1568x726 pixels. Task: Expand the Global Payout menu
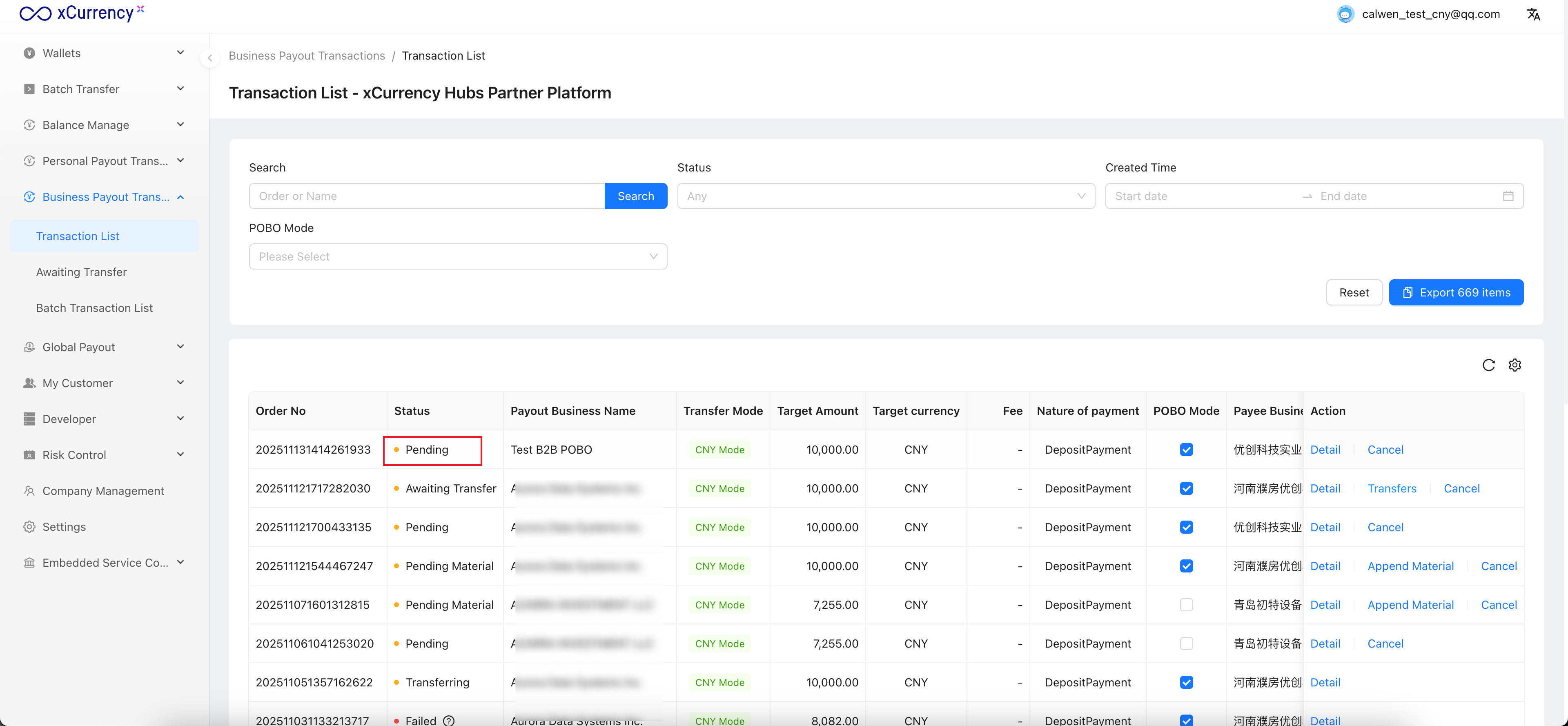click(103, 347)
